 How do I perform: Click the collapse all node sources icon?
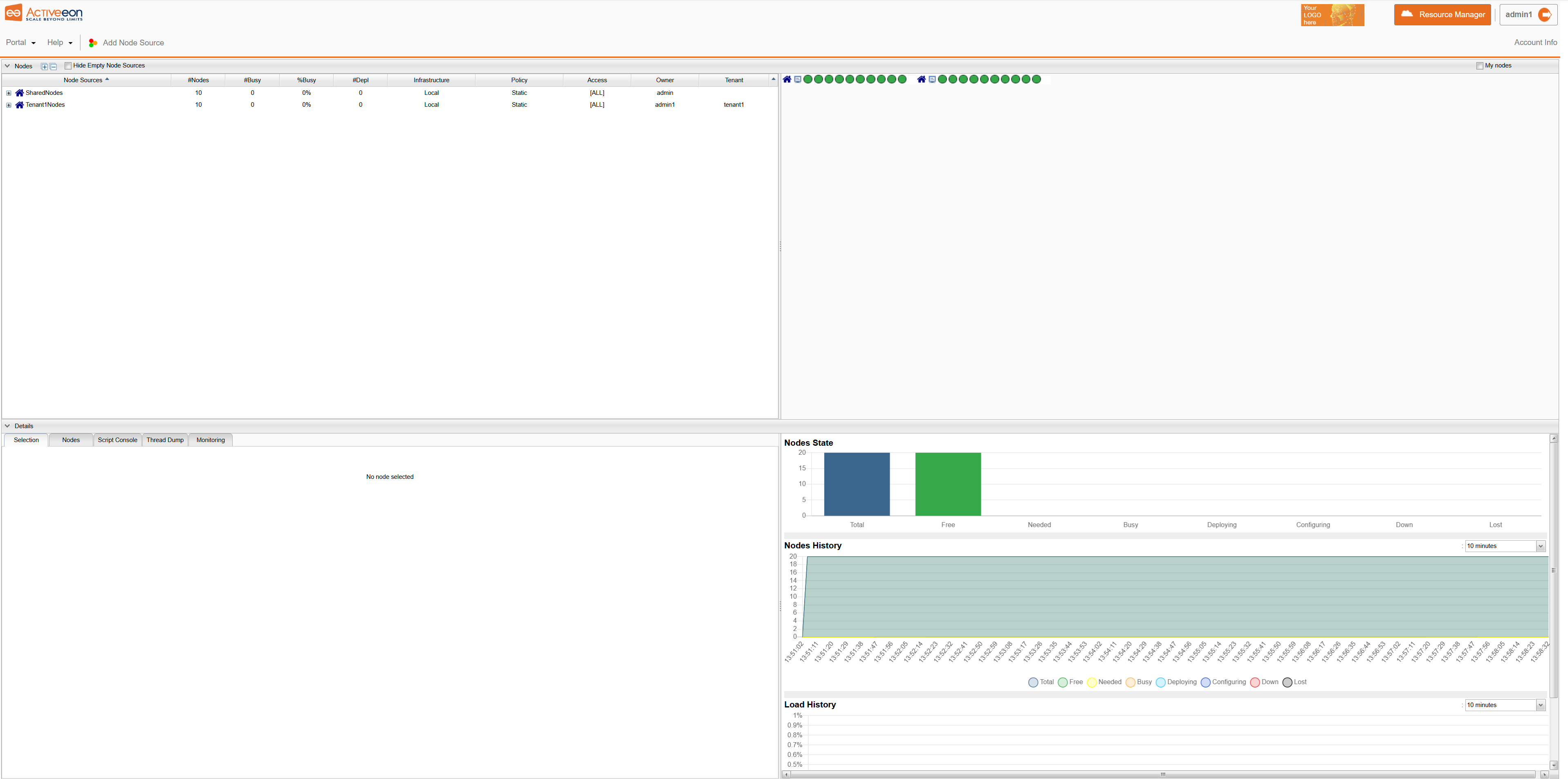coord(54,66)
